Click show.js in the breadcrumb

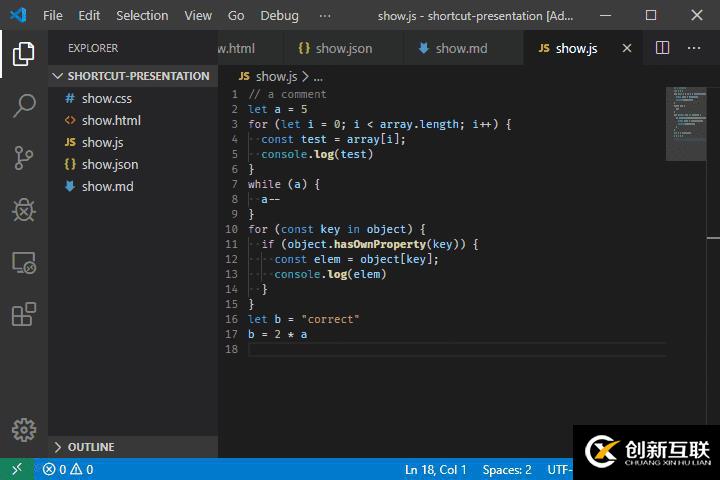click(x=276, y=76)
